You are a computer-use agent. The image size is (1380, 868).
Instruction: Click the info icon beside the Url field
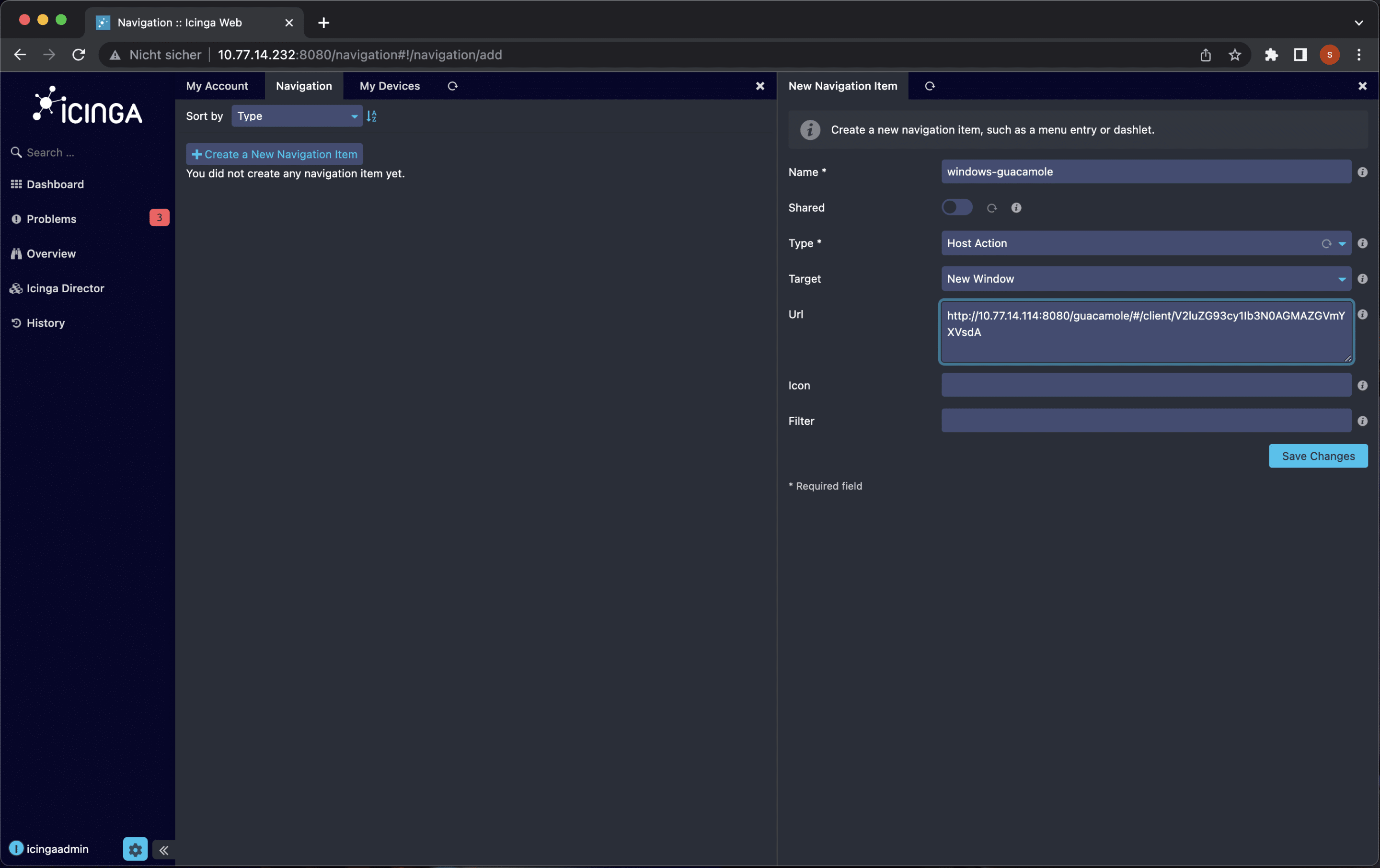point(1362,315)
